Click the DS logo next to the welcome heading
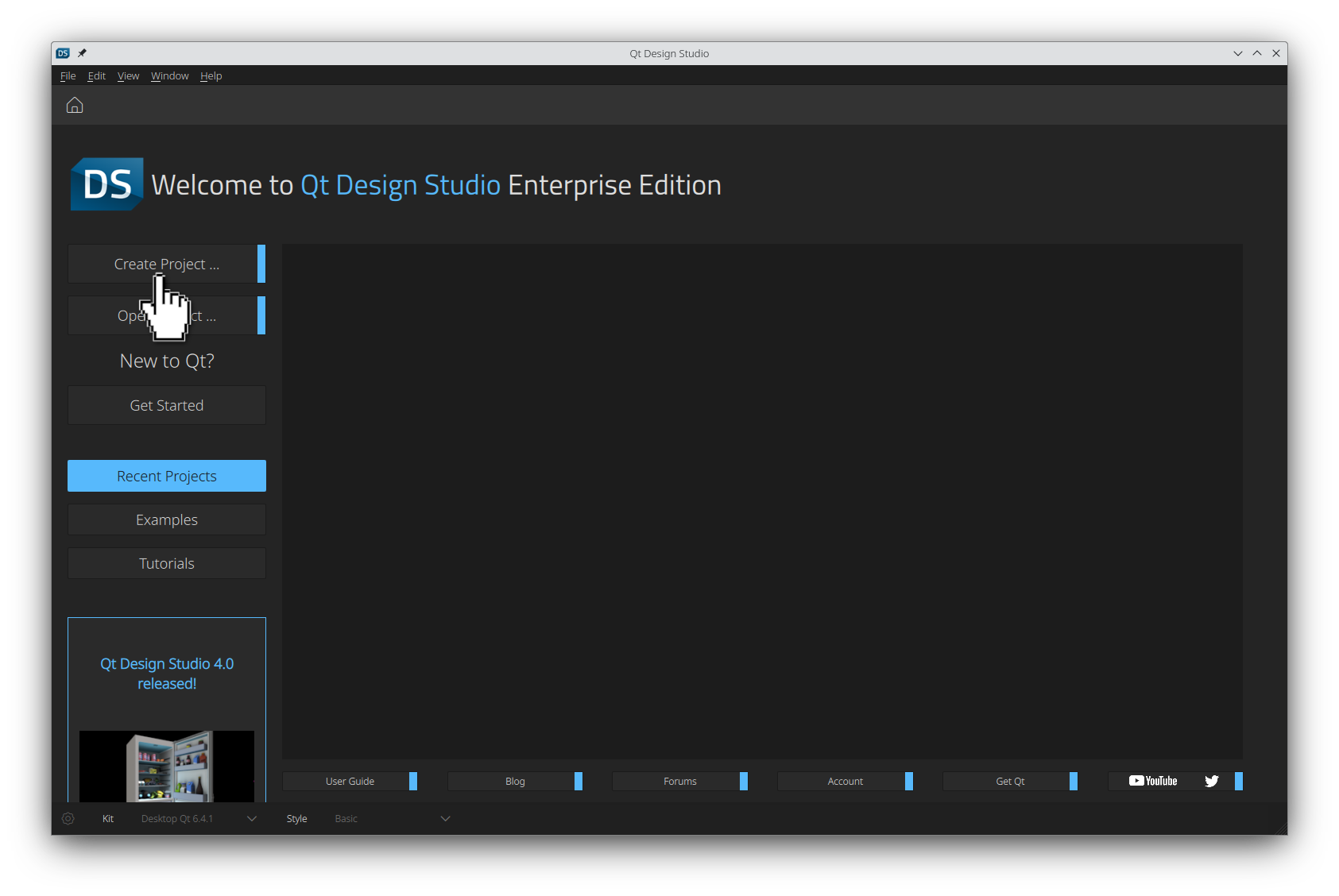This screenshot has width=1339, height=896. (x=106, y=184)
